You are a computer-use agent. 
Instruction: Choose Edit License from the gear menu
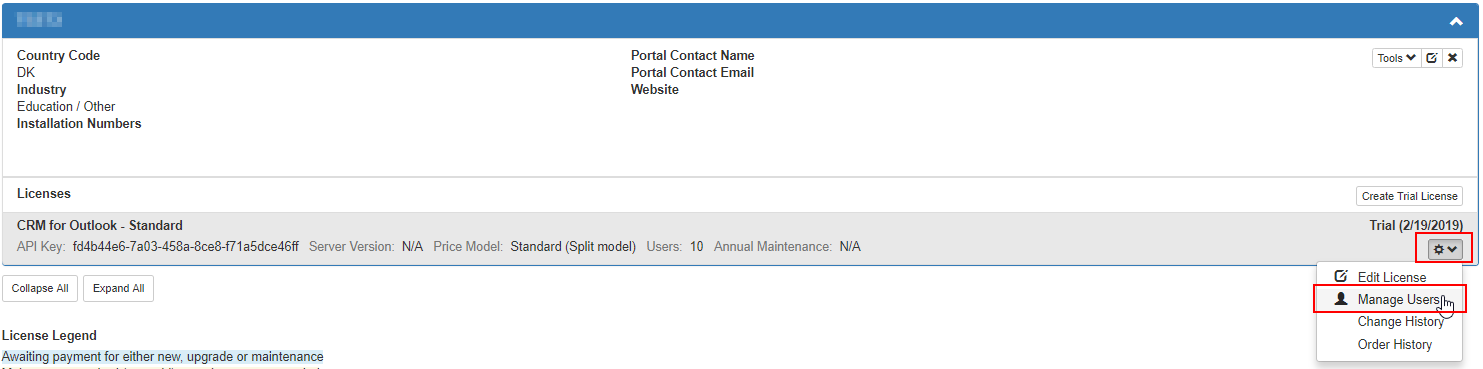click(x=1390, y=277)
